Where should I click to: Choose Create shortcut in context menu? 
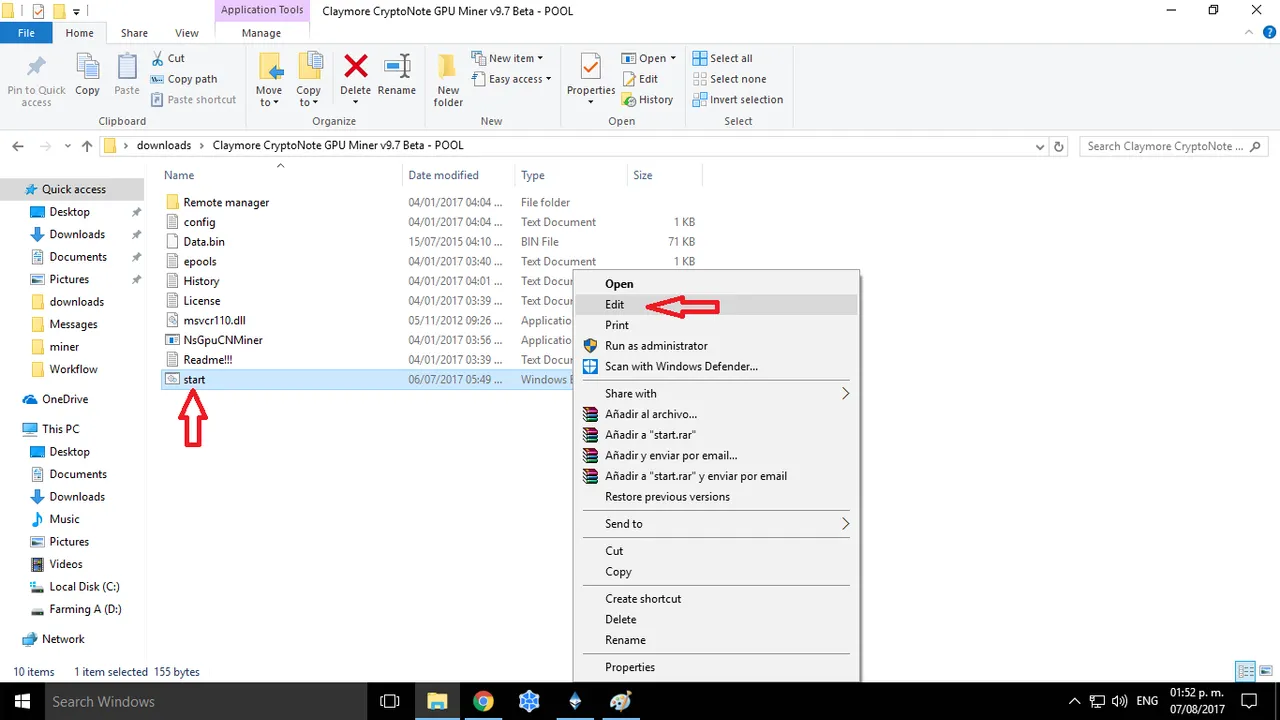click(716, 598)
